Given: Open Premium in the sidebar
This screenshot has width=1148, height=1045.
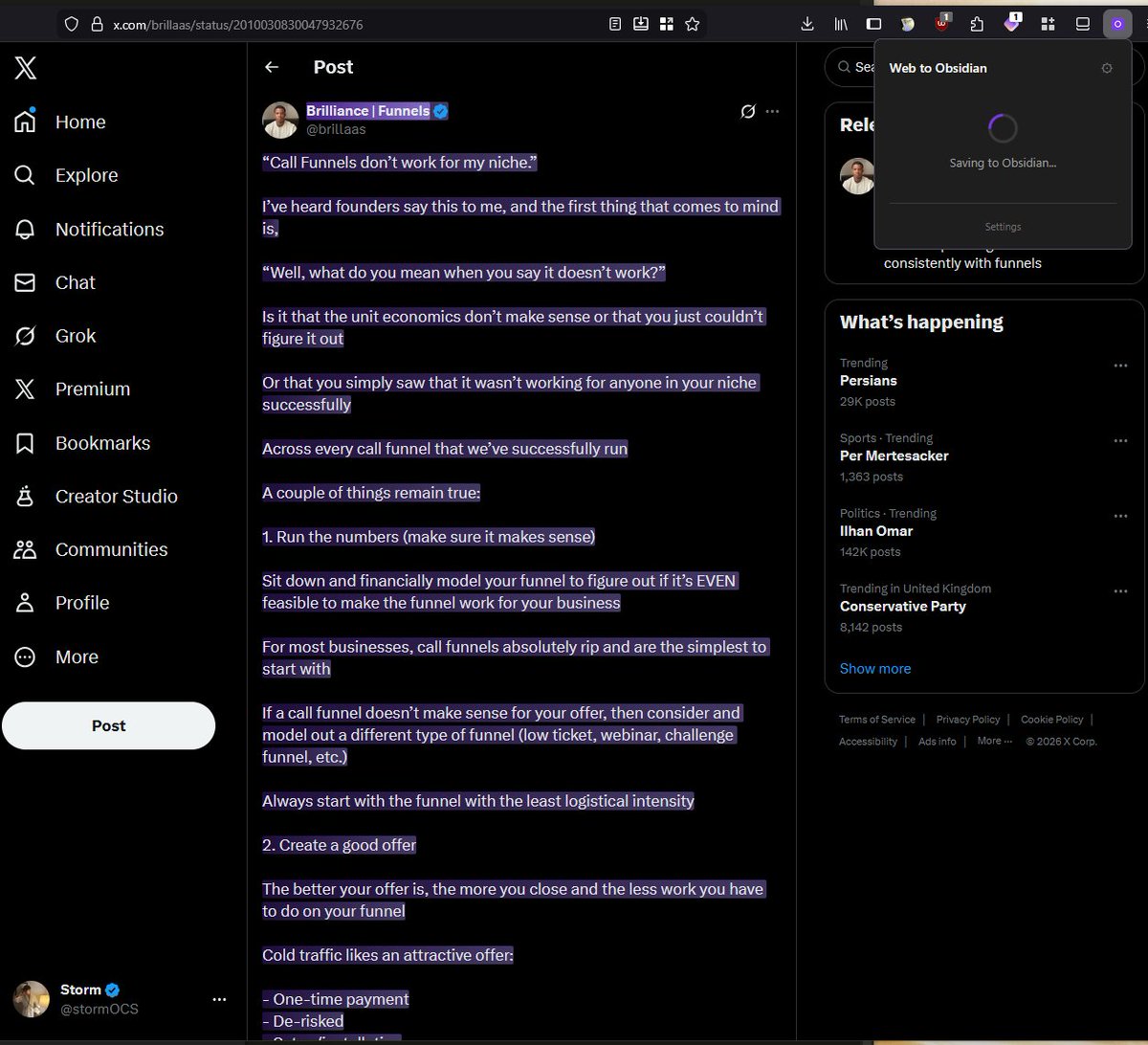Looking at the screenshot, I should [73, 389].
